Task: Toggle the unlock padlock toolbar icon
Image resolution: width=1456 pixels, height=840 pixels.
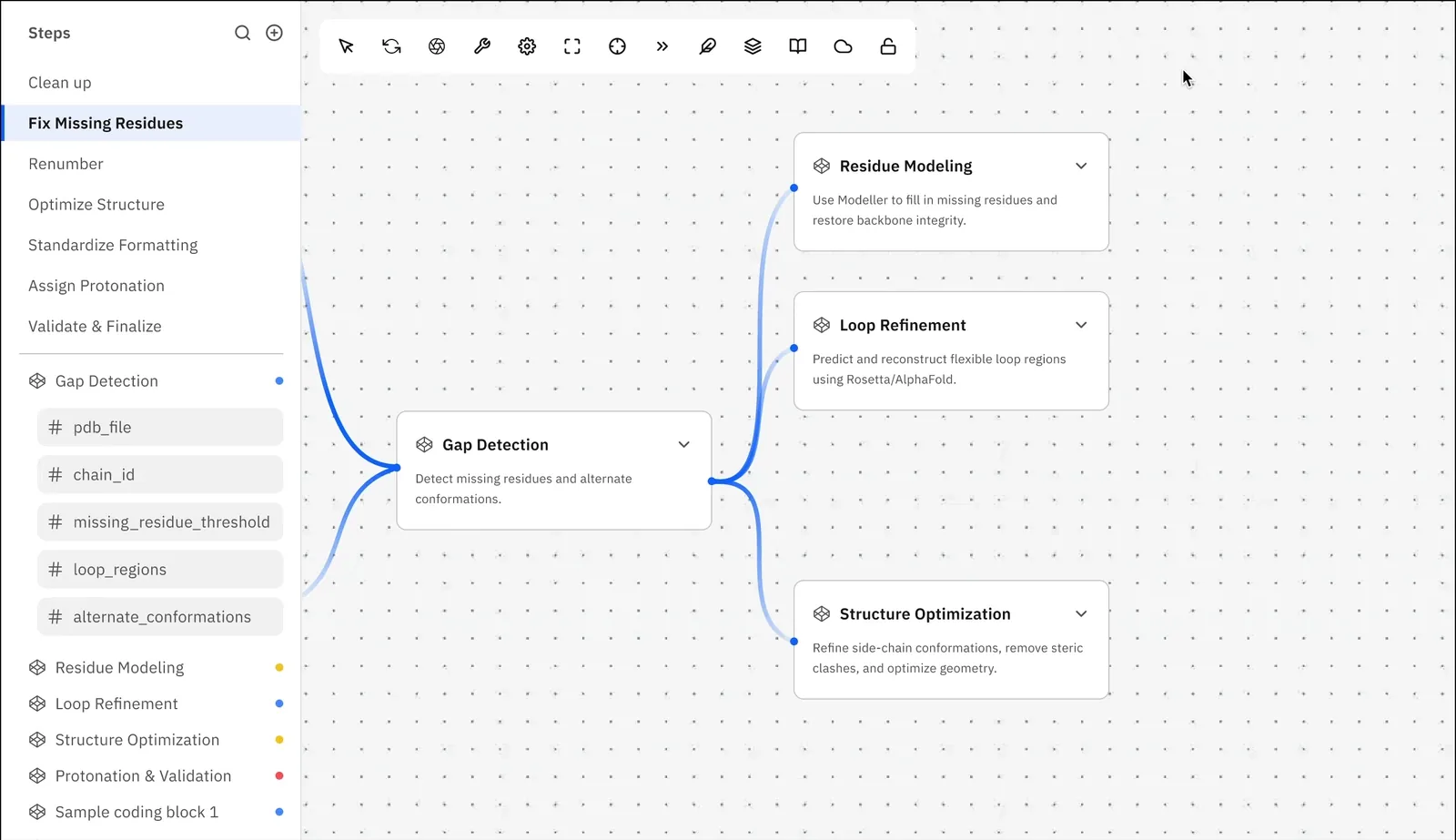Action: tap(888, 46)
